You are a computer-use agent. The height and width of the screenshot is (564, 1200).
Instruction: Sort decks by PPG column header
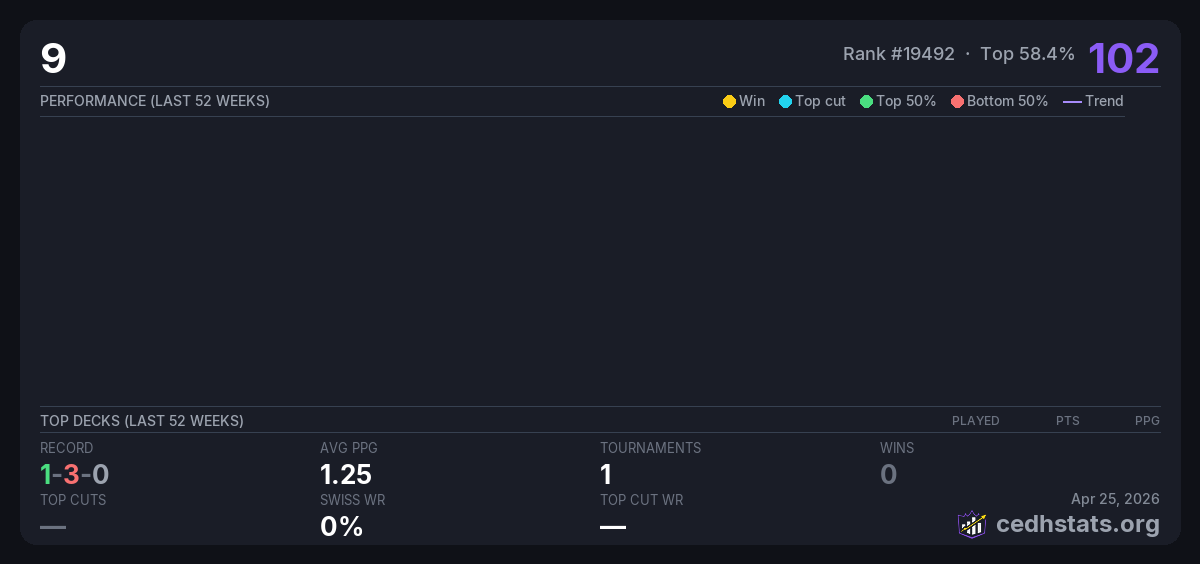pyautogui.click(x=1147, y=421)
